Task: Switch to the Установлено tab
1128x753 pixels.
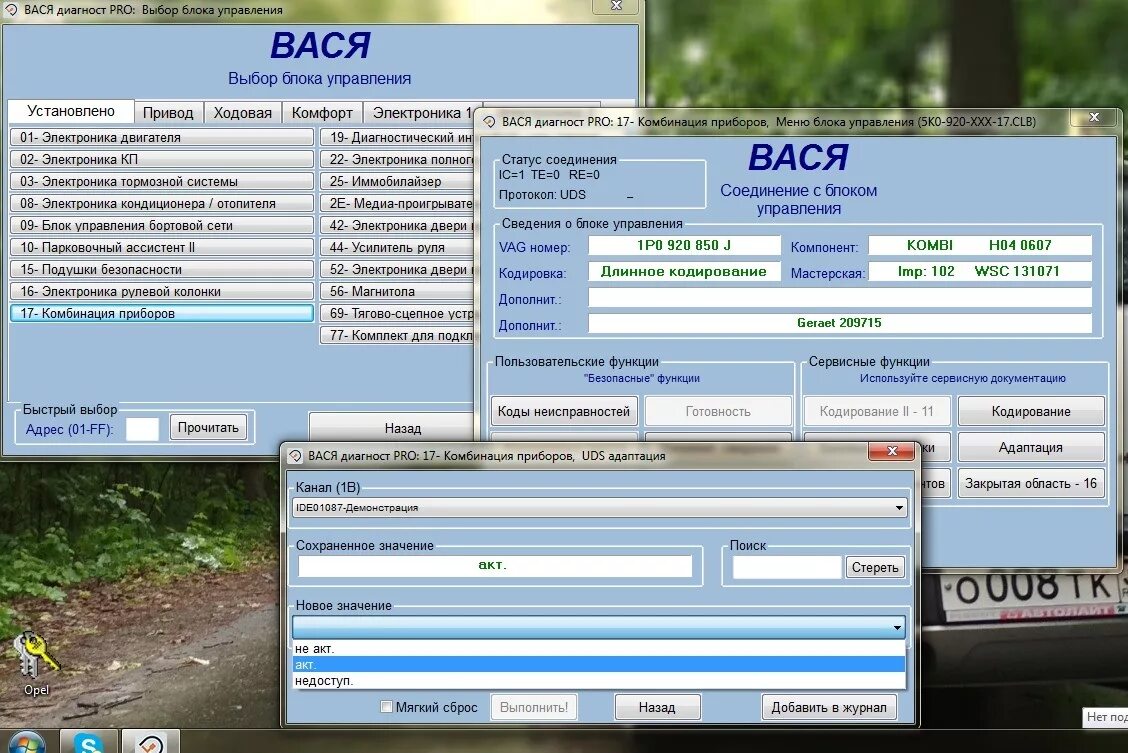Action: (x=70, y=111)
